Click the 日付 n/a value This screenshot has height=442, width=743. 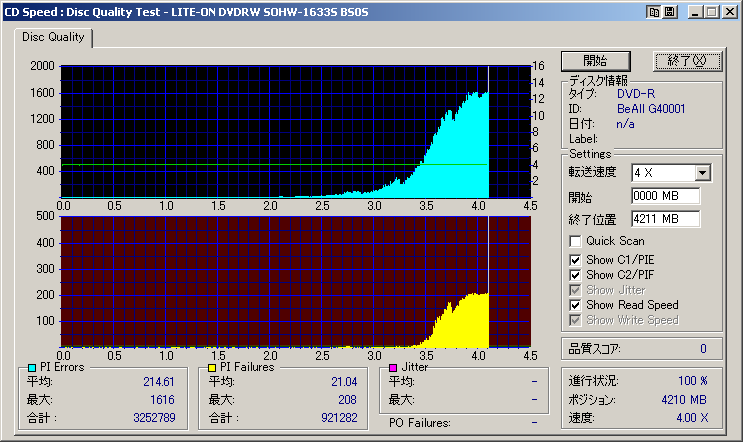(x=625, y=124)
